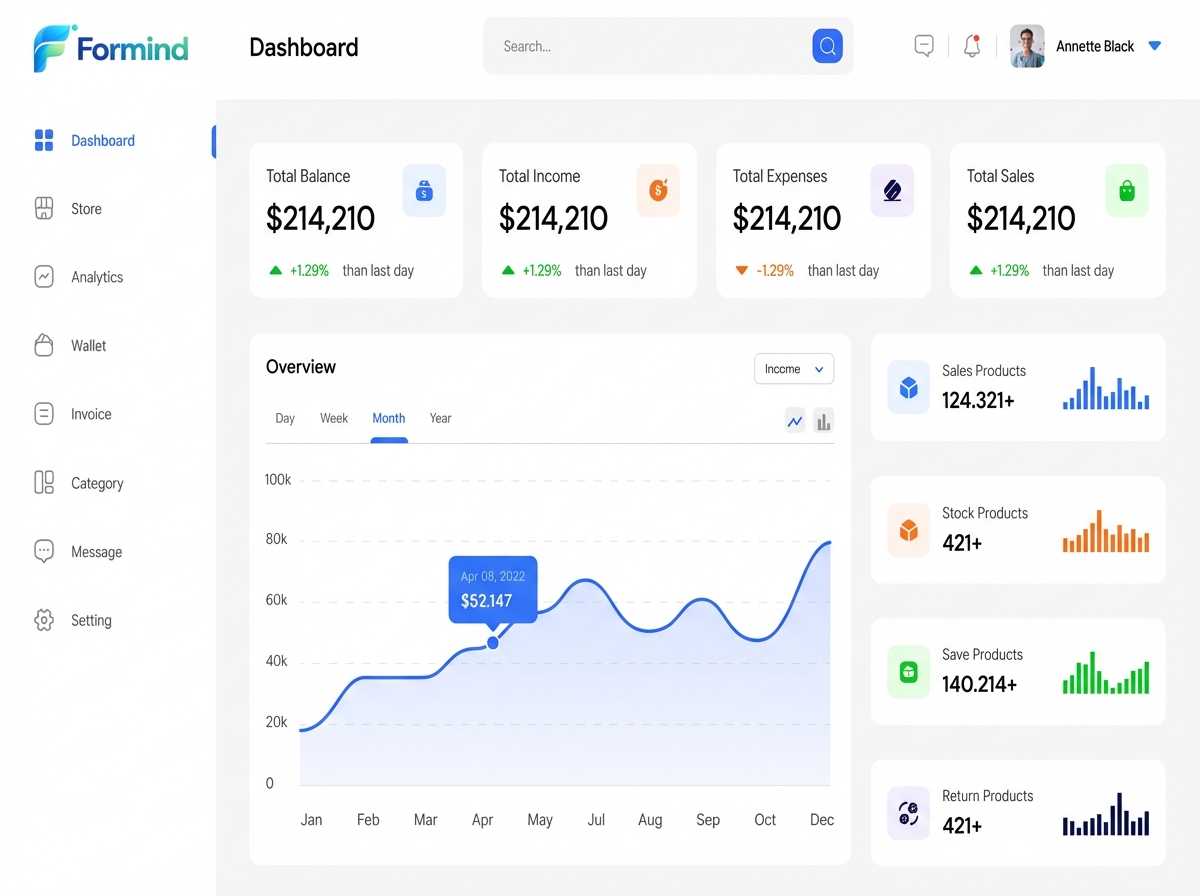1200x896 pixels.
Task: Open the Wallet sidebar icon
Action: (44, 346)
